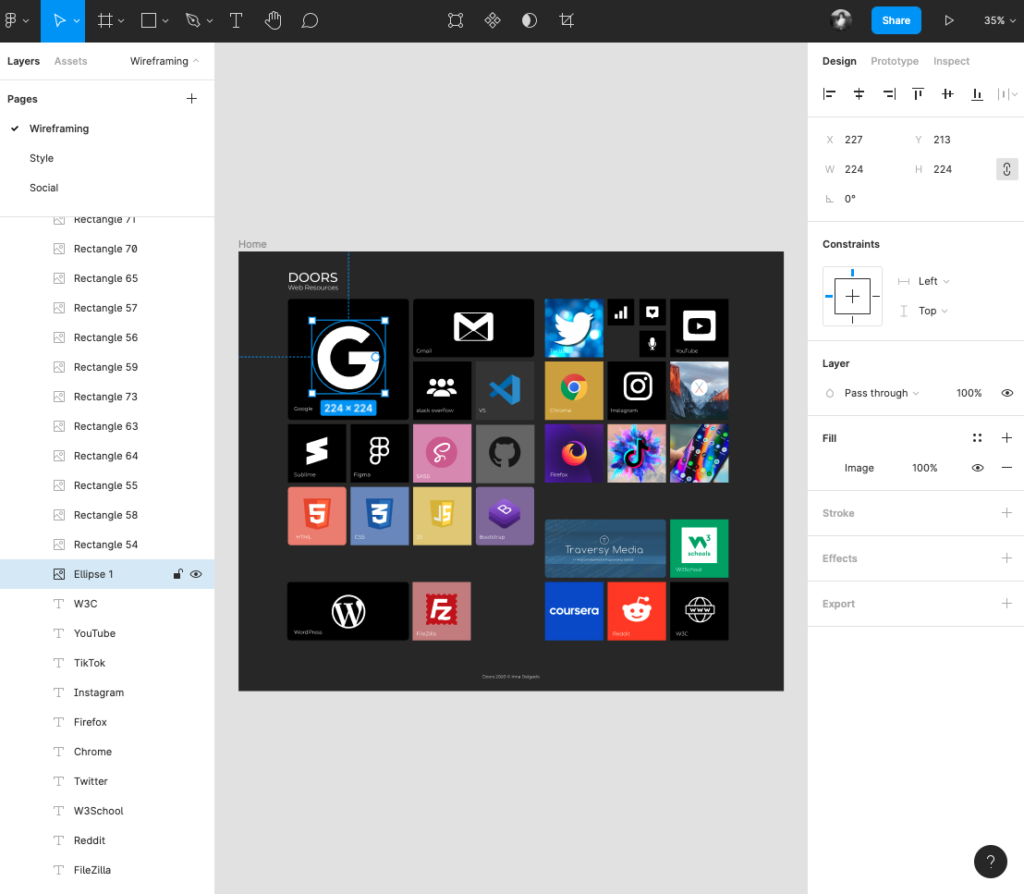
Task: Collapse the Wireframing pages list
Action: point(165,61)
